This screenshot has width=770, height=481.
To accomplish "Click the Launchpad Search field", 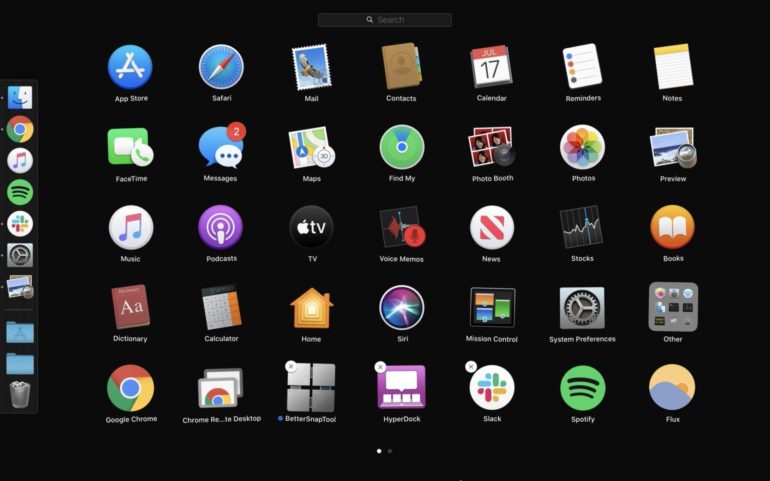I will (385, 20).
